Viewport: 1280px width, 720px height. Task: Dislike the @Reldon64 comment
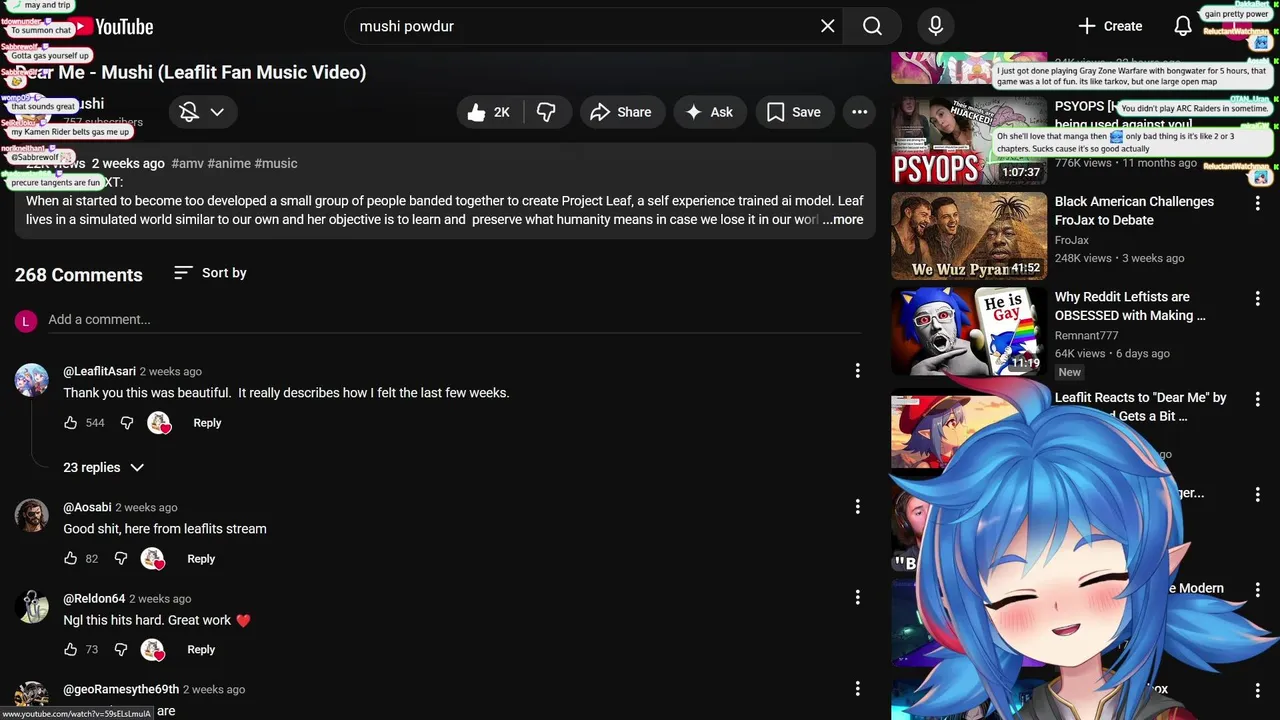(121, 650)
